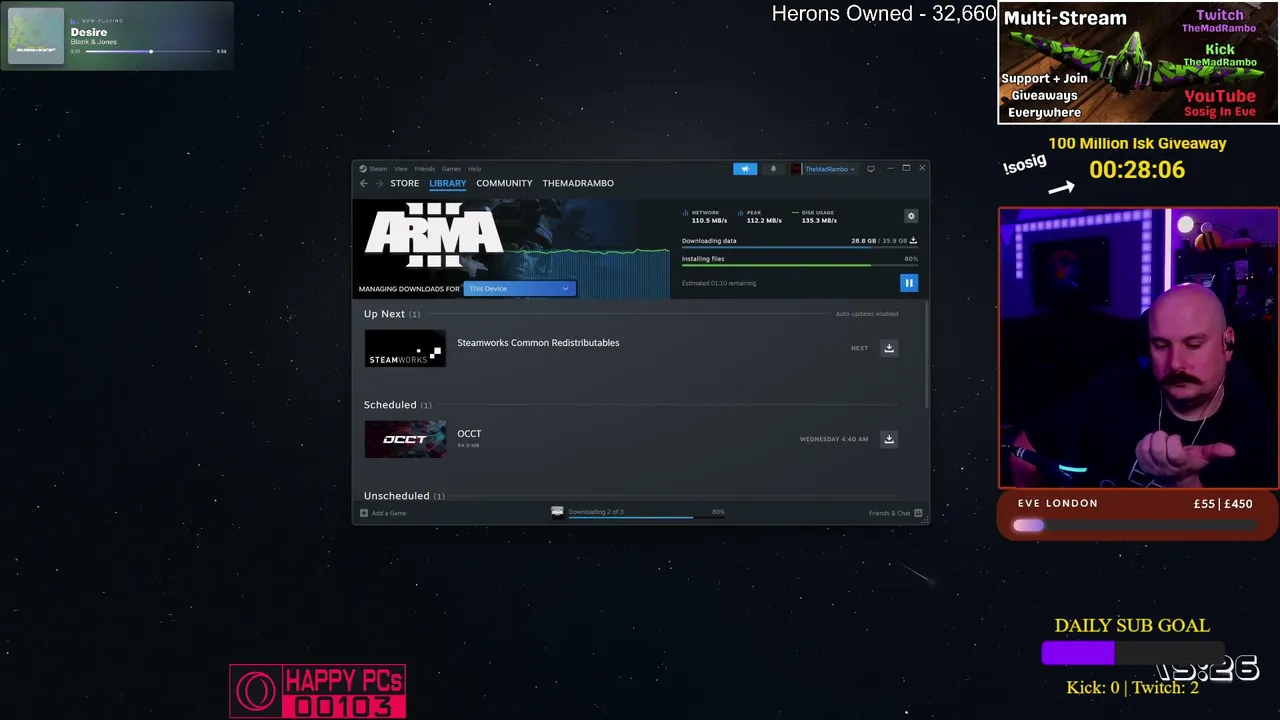Open download settings gear icon
Viewport: 1280px width, 720px height.
[x=911, y=216]
